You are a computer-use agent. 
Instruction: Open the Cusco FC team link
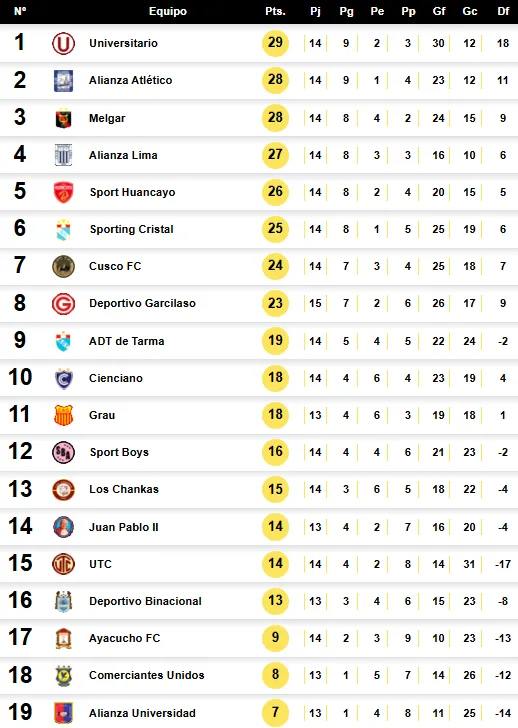(x=115, y=266)
